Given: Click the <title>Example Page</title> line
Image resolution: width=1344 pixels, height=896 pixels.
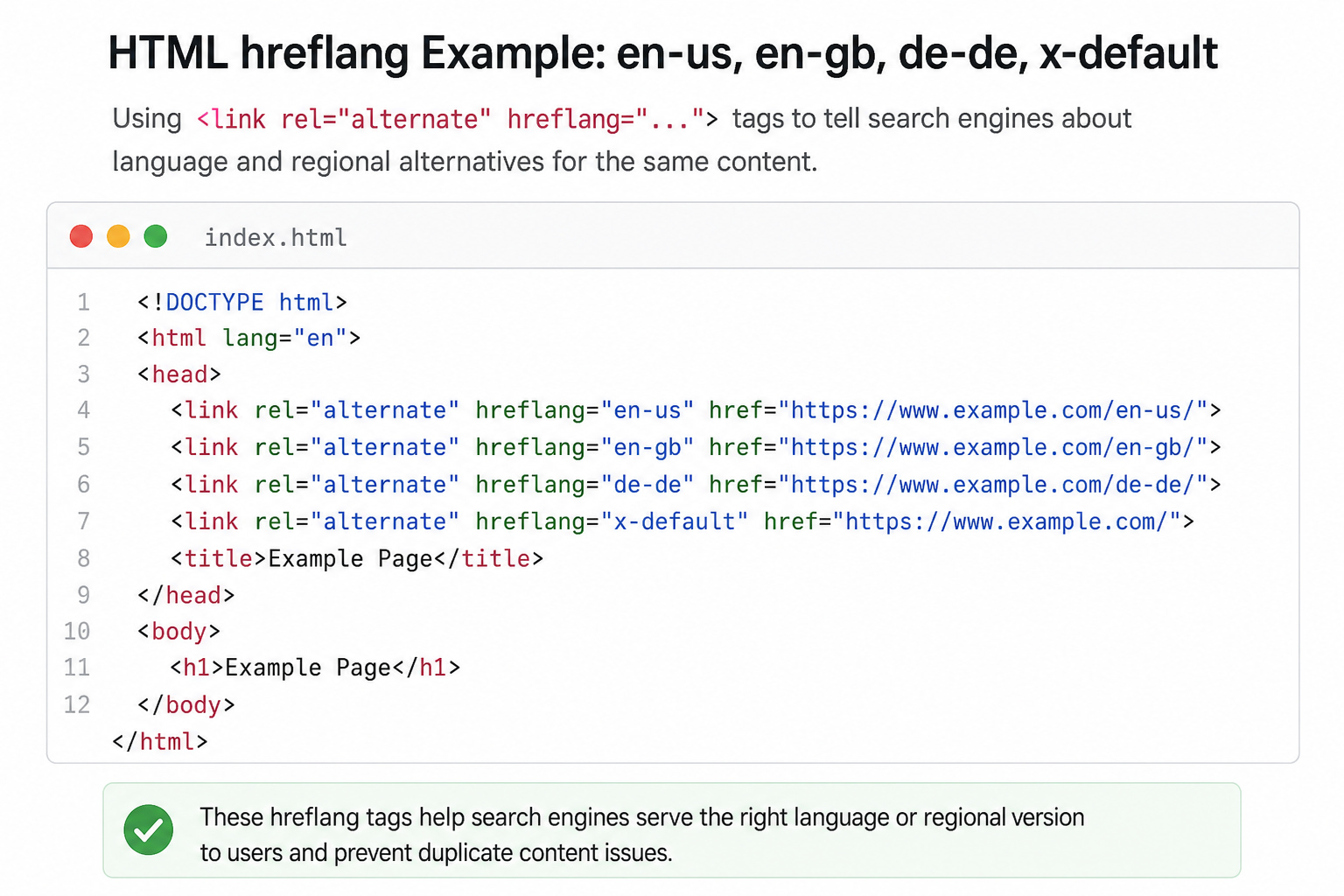Looking at the screenshot, I should [357, 558].
